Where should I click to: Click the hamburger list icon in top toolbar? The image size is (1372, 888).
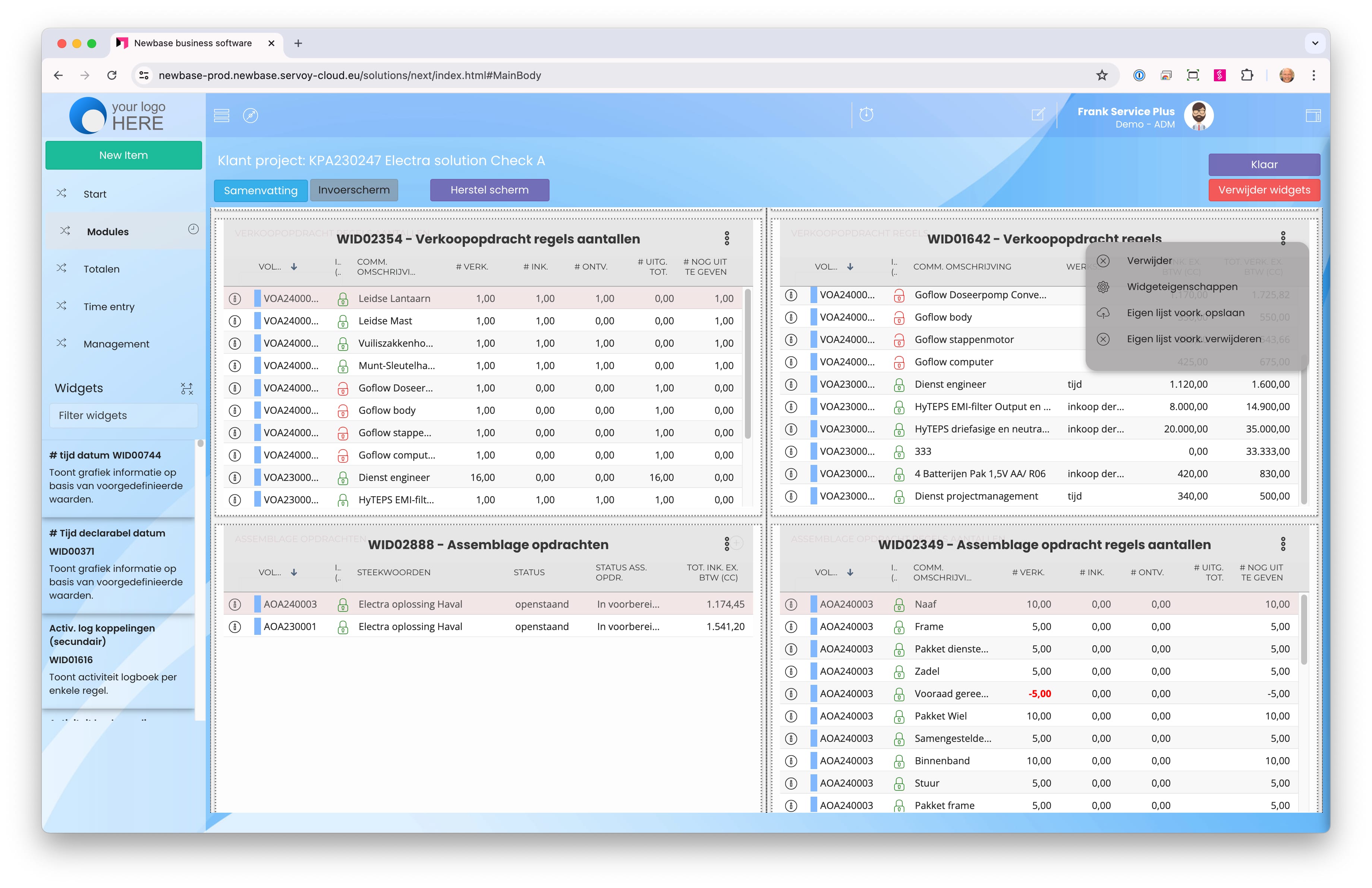[x=221, y=115]
